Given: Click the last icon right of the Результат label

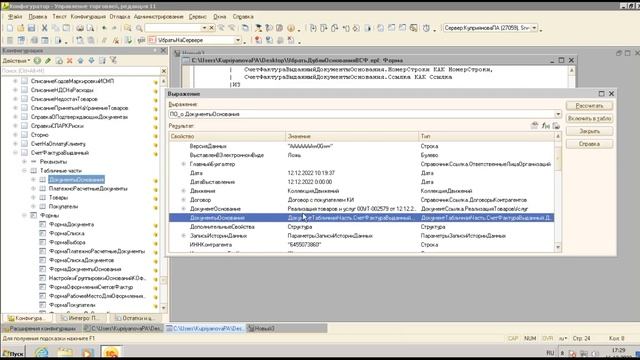Looking at the screenshot, I should click(x=556, y=126).
